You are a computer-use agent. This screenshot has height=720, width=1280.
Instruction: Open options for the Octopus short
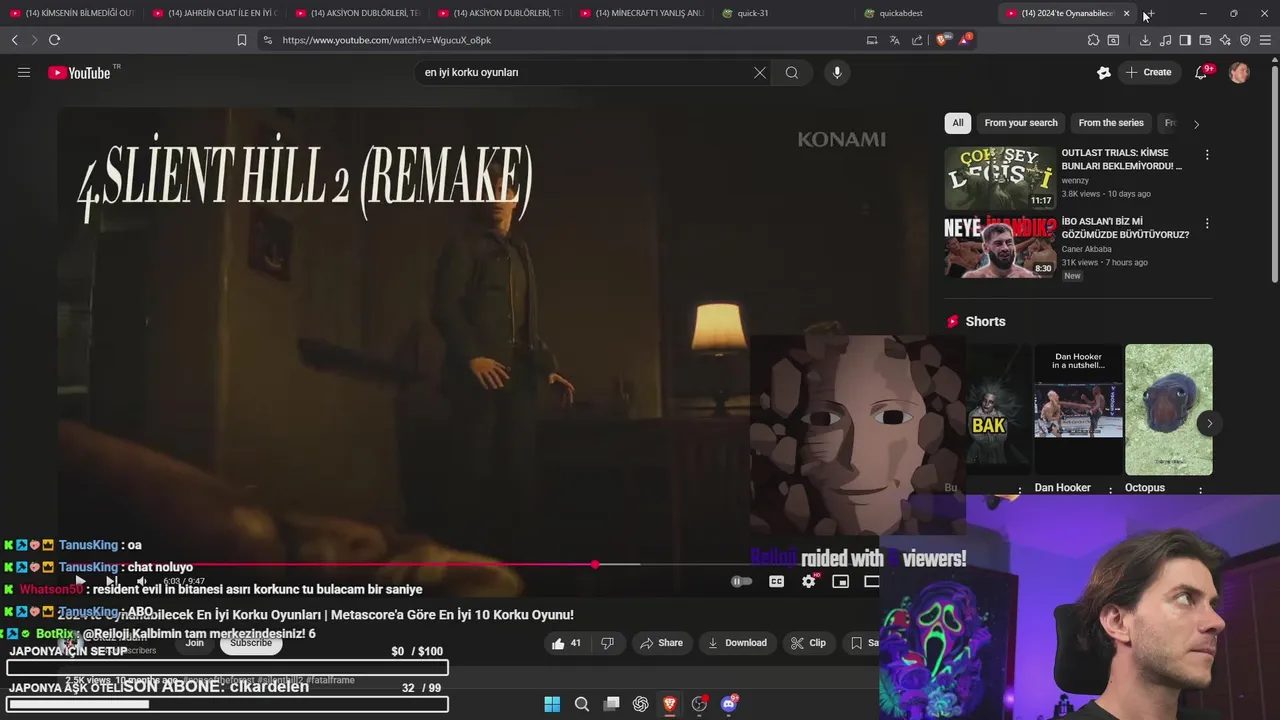(1200, 490)
